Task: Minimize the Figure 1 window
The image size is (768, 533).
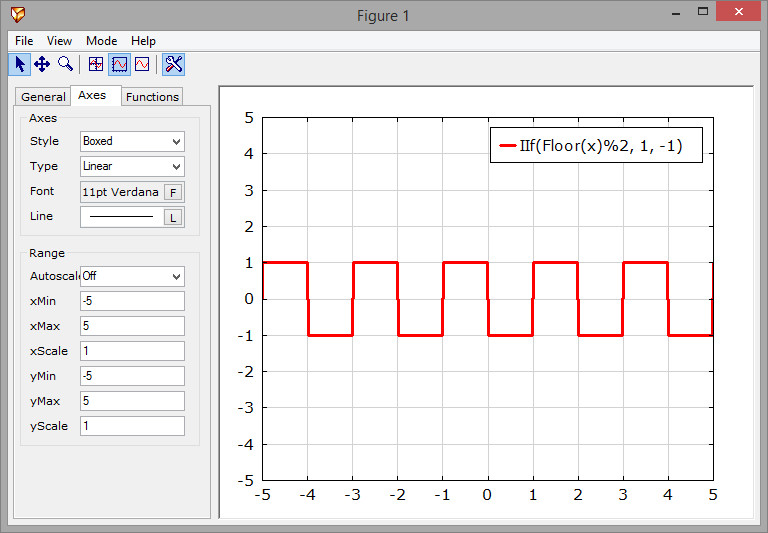Action: (x=676, y=12)
